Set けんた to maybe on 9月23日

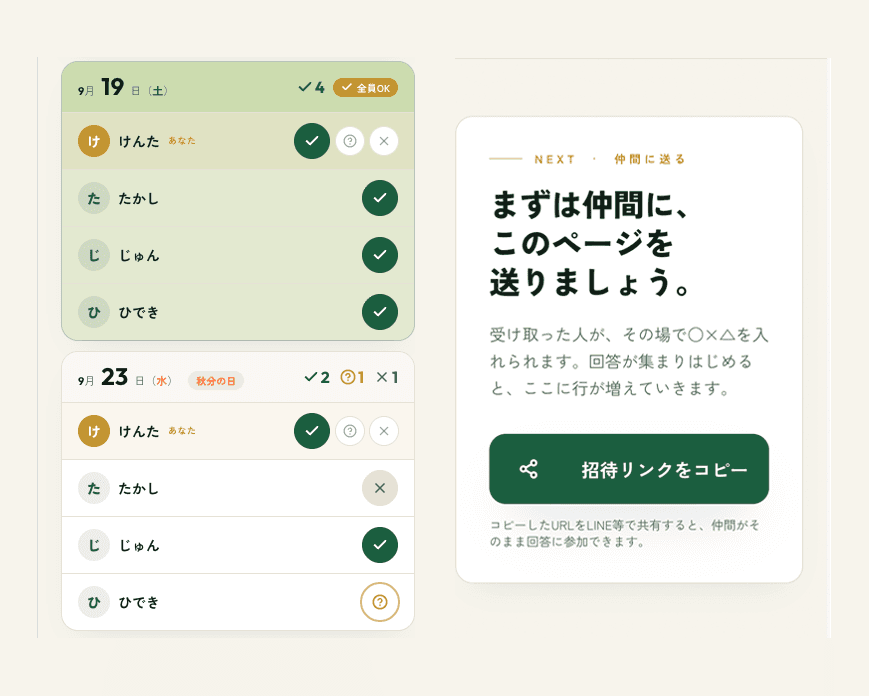[x=350, y=431]
